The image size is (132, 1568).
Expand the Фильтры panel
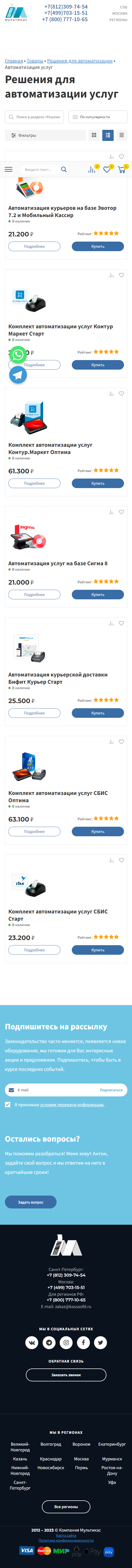click(45, 135)
